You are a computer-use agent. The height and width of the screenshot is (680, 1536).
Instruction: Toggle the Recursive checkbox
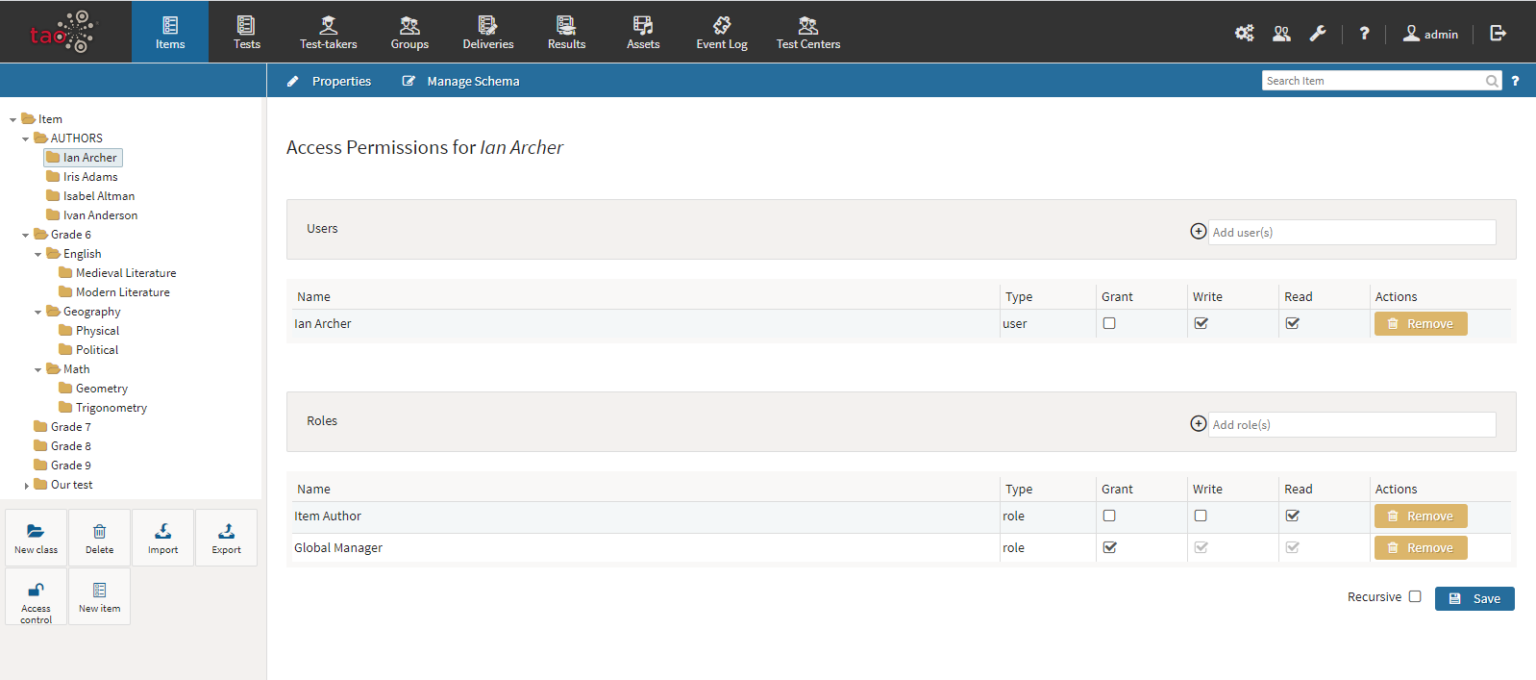1415,597
